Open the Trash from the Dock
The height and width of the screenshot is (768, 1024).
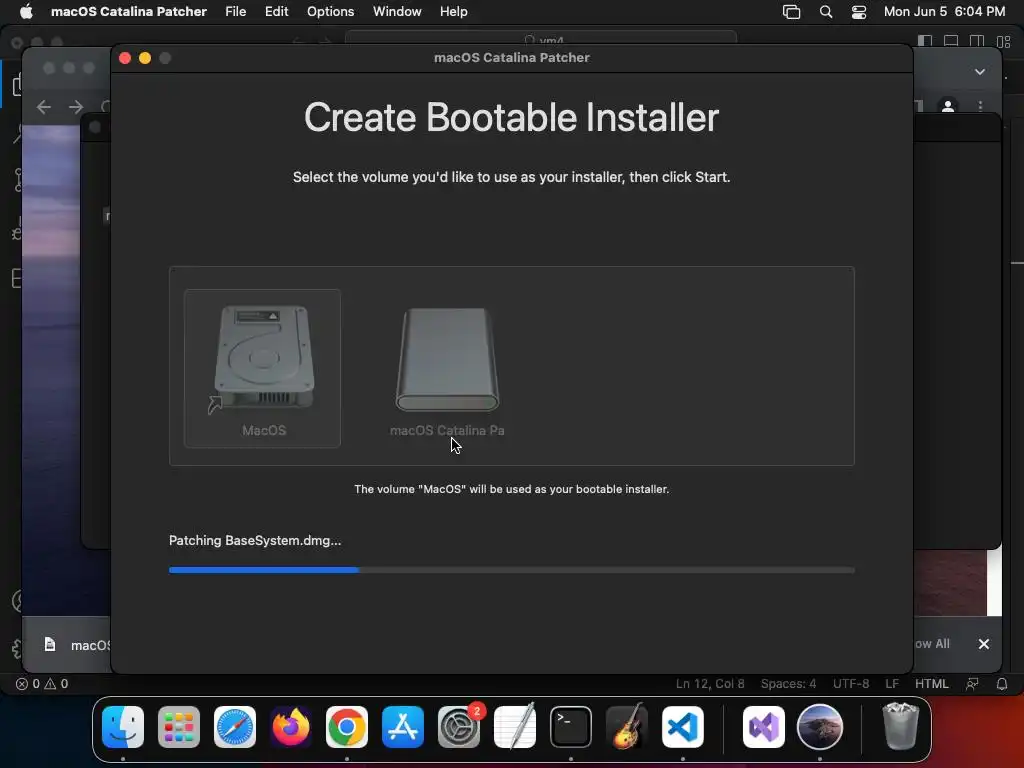pos(901,726)
